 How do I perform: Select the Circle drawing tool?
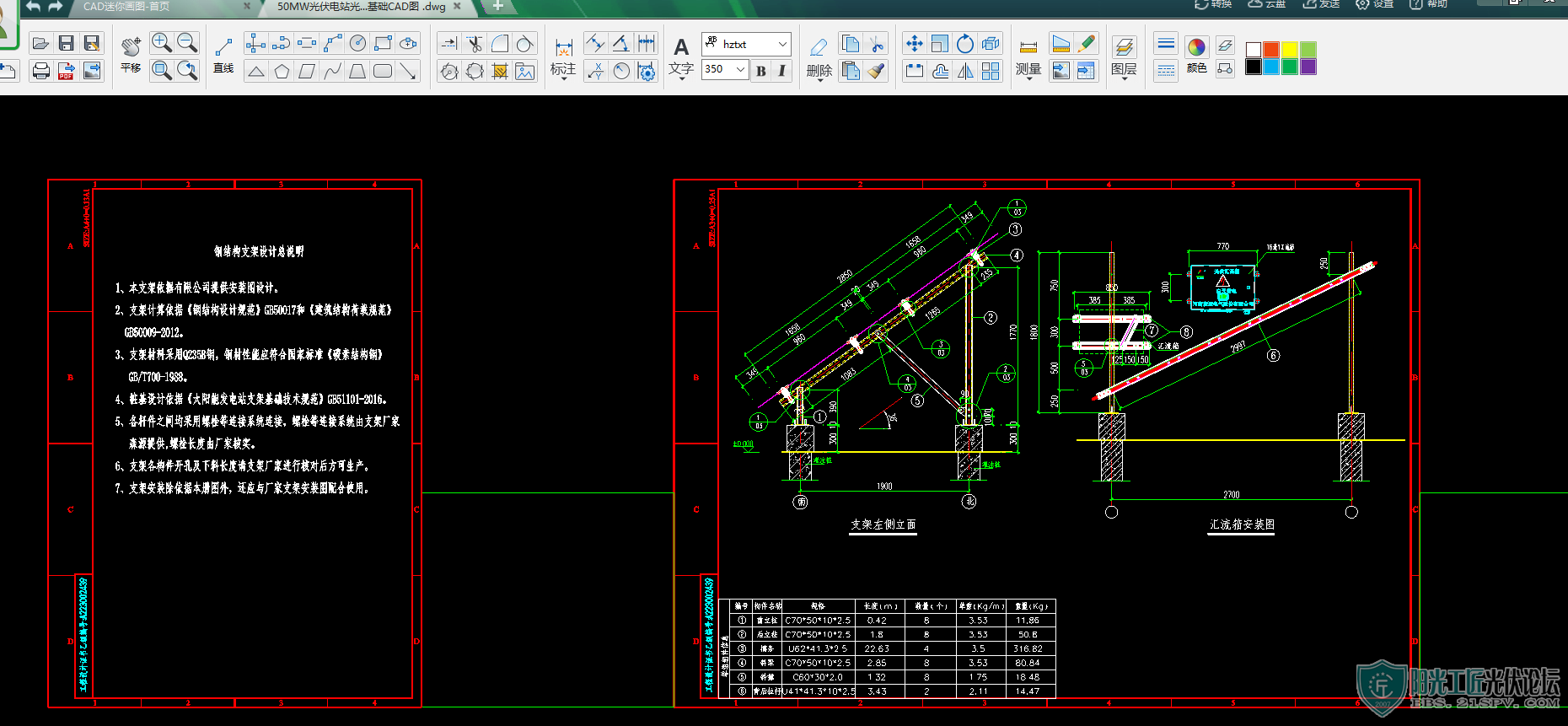357,43
